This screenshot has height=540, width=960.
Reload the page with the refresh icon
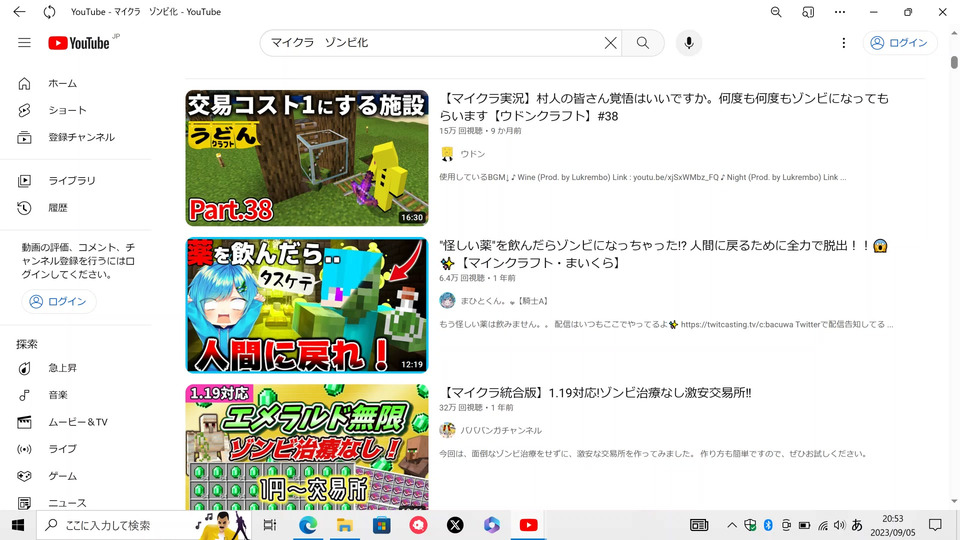click(49, 12)
